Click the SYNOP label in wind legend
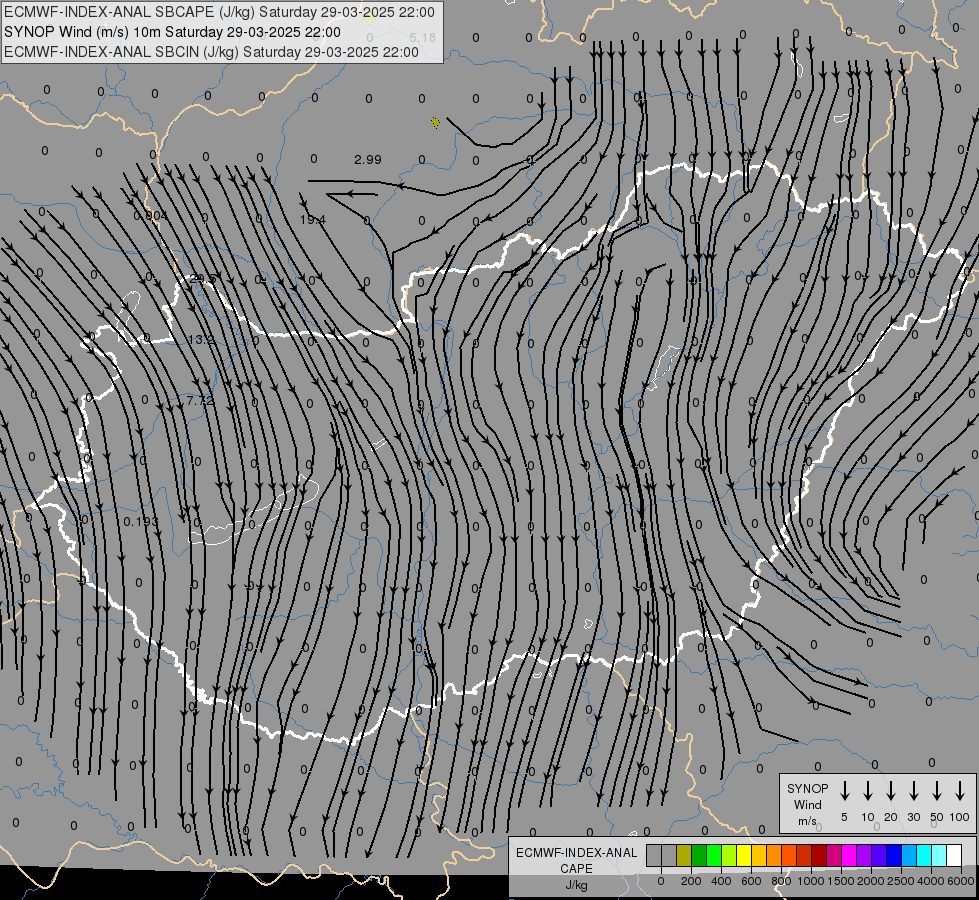This screenshot has height=900, width=979. coord(807,788)
